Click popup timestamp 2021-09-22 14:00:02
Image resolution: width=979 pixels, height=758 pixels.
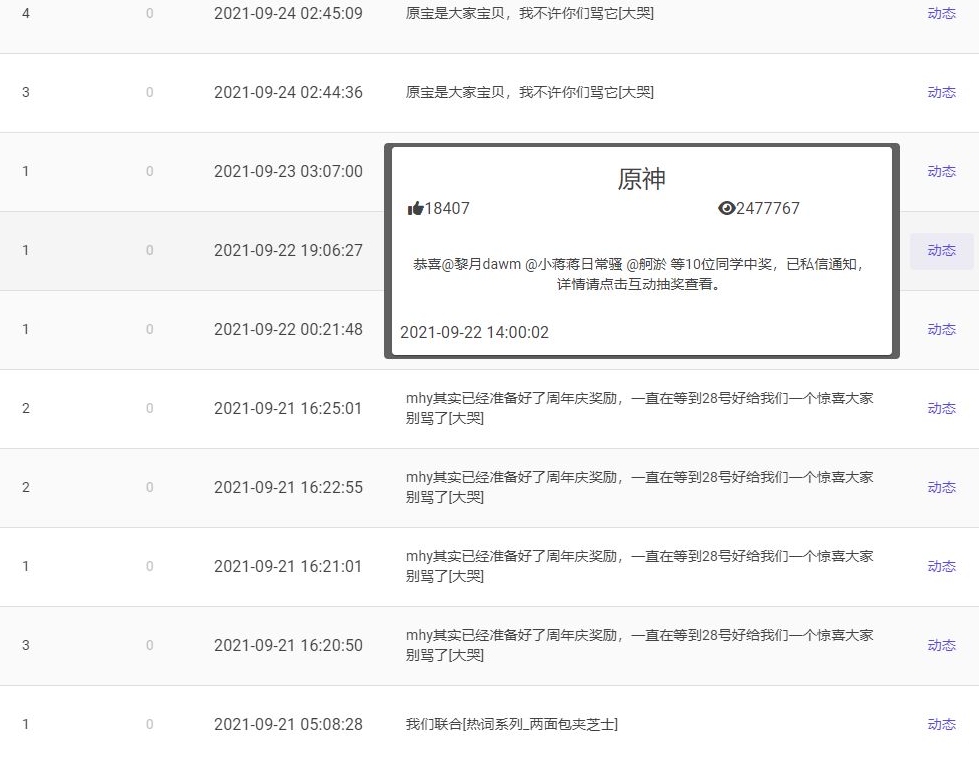coord(474,333)
